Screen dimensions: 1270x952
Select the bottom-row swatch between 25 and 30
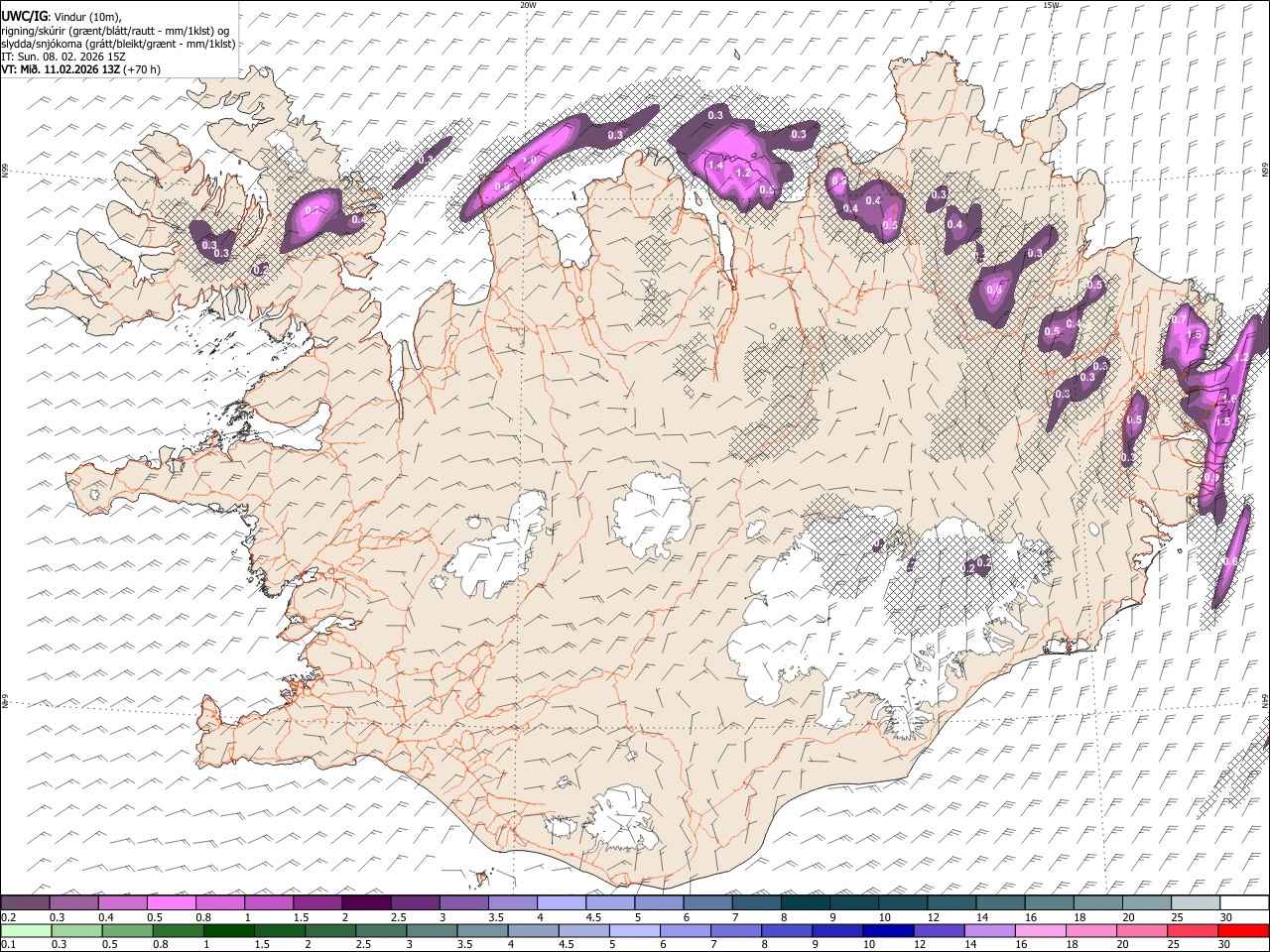(x=1193, y=930)
